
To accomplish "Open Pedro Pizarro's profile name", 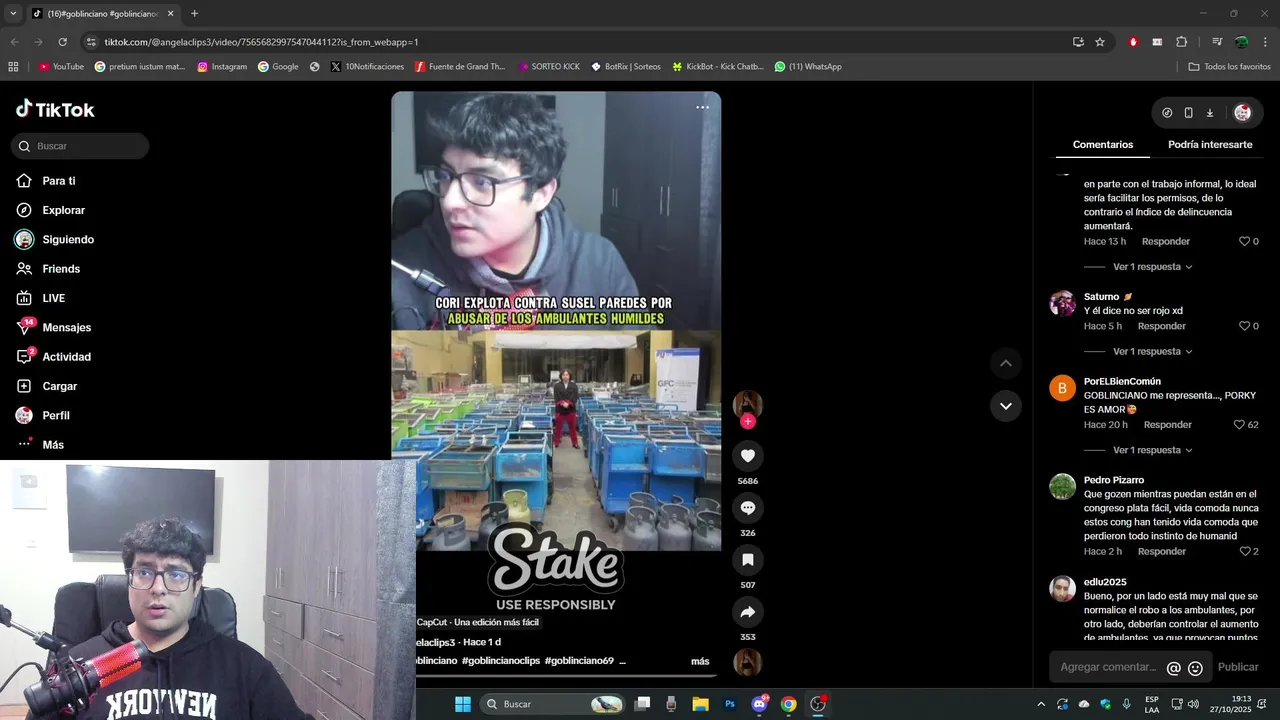I will [x=1113, y=480].
